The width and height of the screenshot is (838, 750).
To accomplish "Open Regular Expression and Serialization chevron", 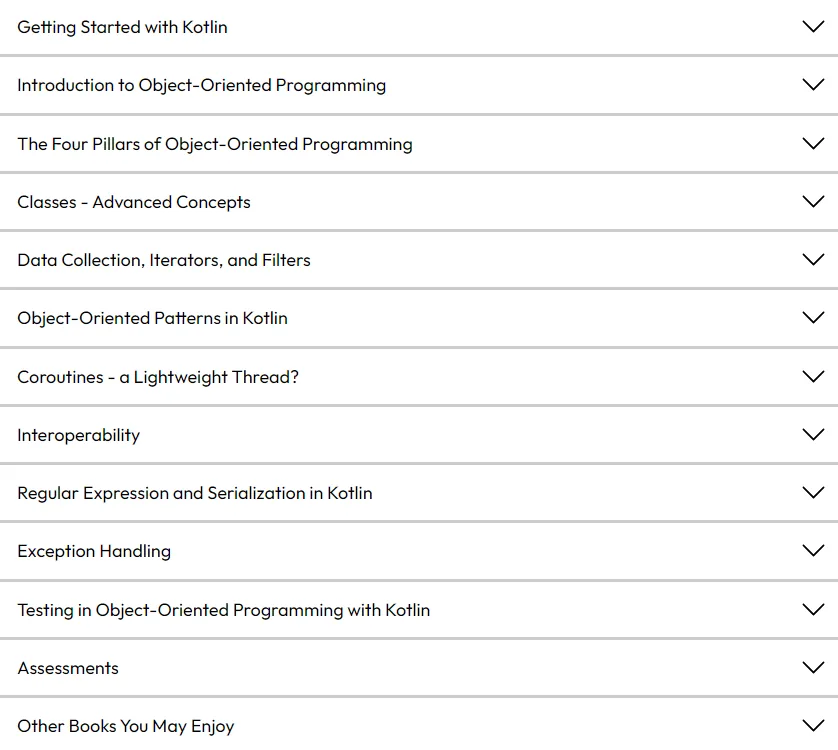I will [x=813, y=493].
